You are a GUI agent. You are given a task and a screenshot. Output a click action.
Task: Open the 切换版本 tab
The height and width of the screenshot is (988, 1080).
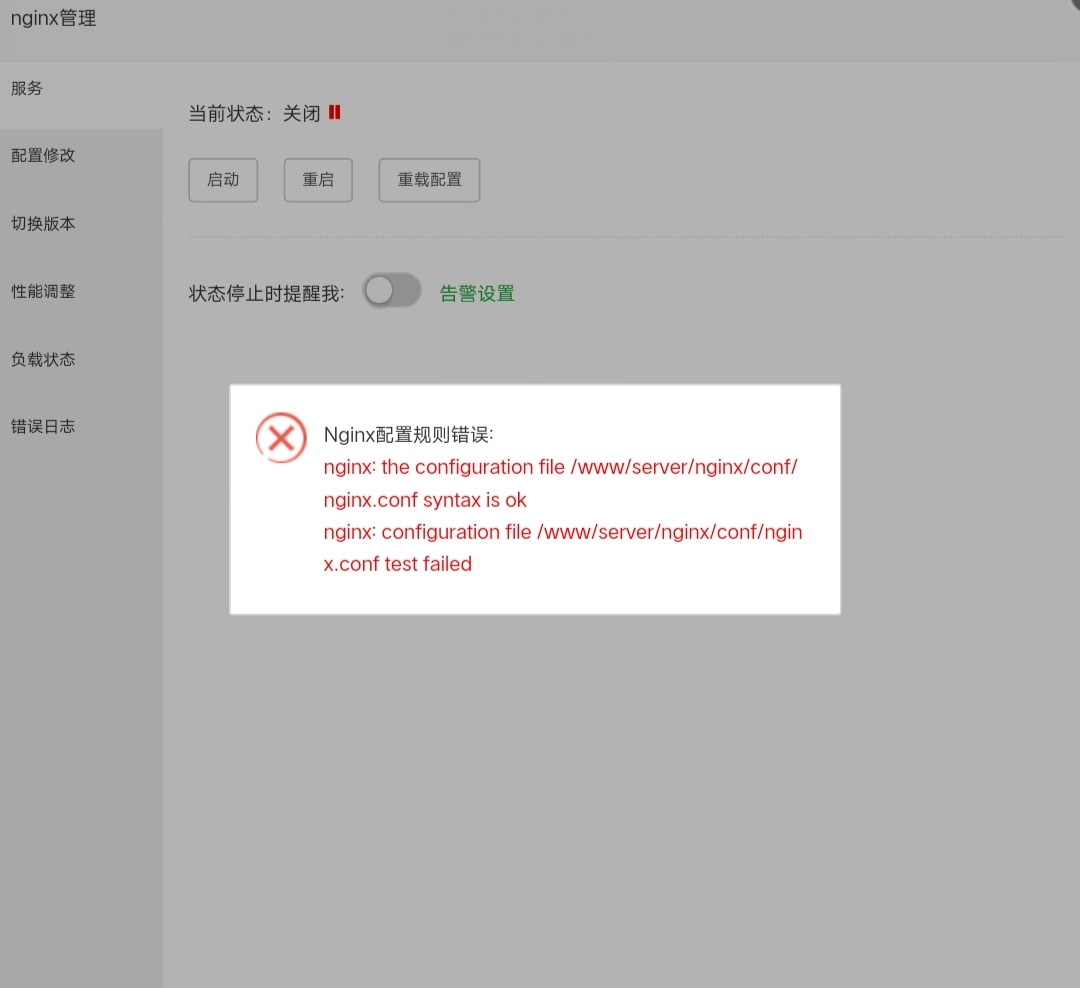(81, 223)
